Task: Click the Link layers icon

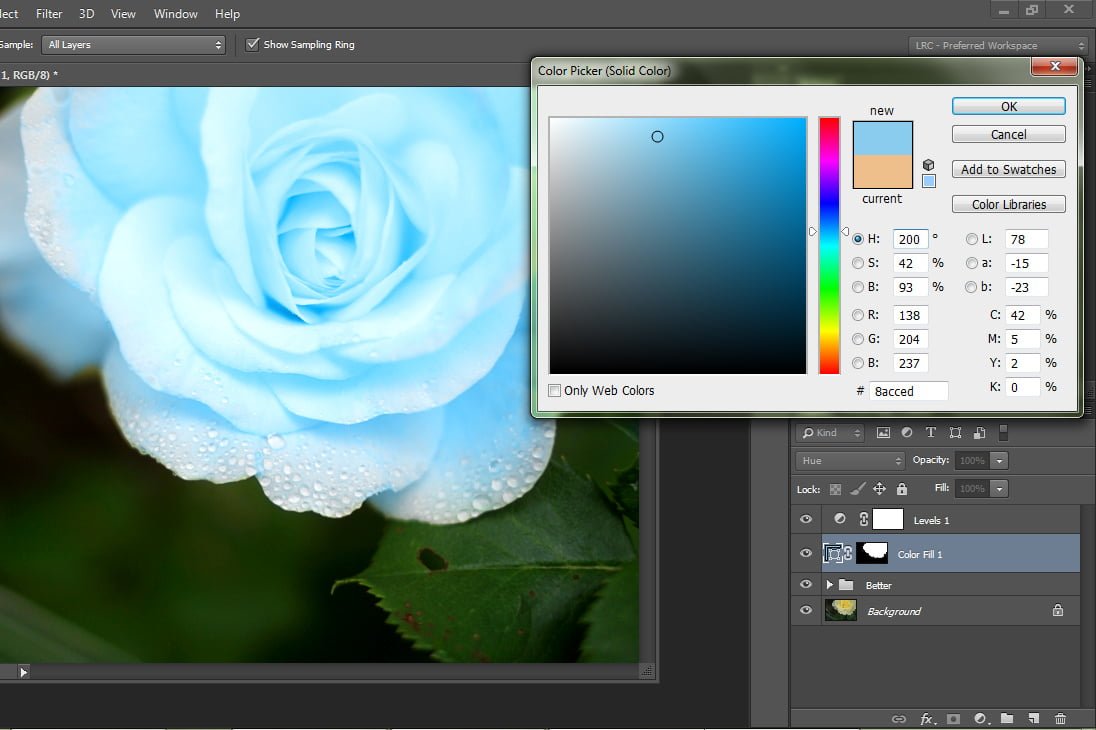Action: tap(899, 719)
